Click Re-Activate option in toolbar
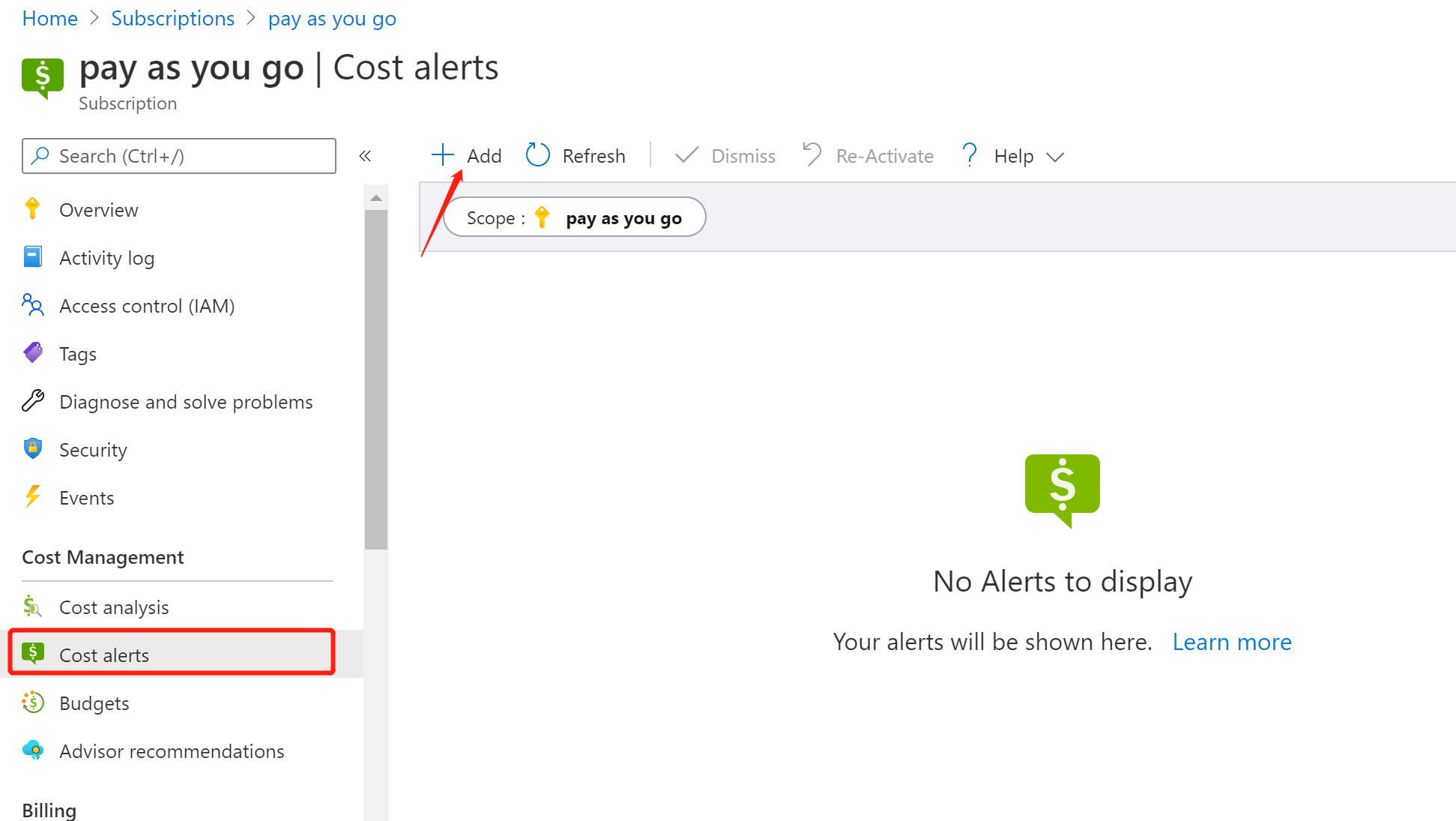This screenshot has height=821, width=1456. 866,156
